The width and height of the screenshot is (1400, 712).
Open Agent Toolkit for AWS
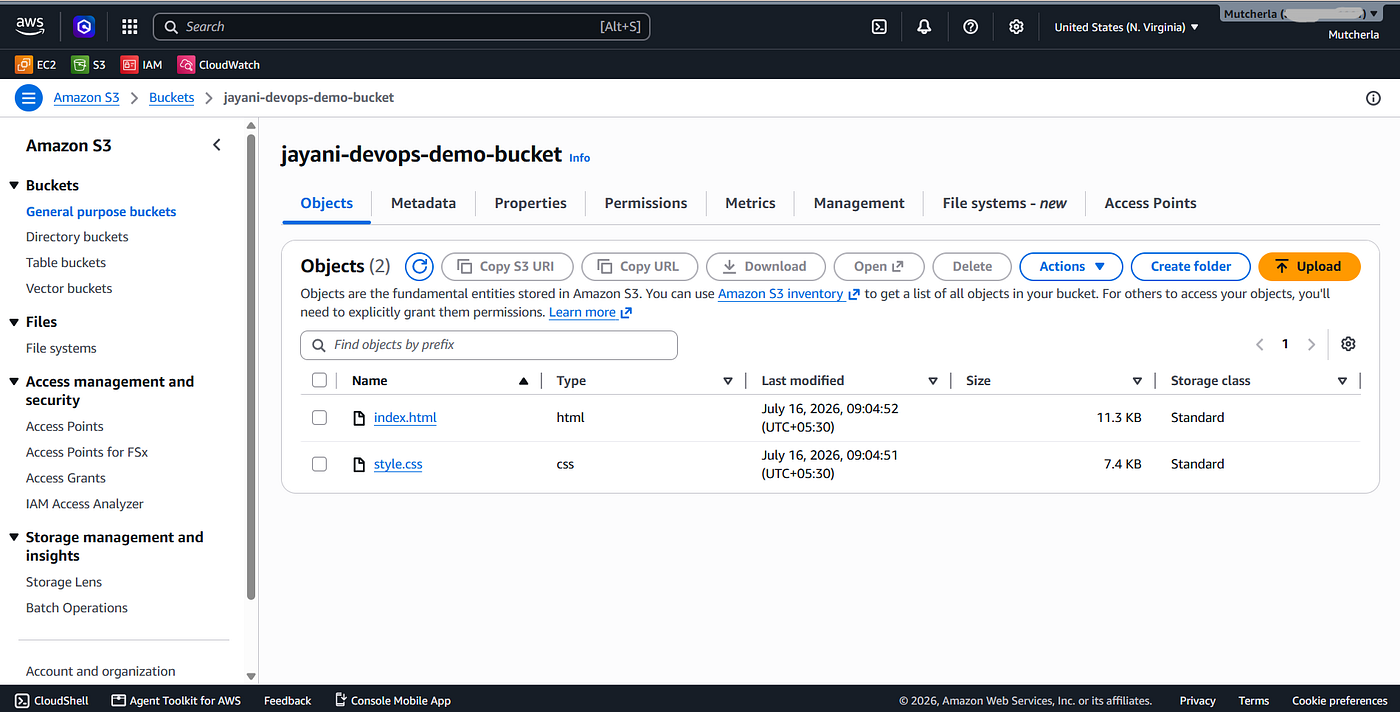[176, 700]
